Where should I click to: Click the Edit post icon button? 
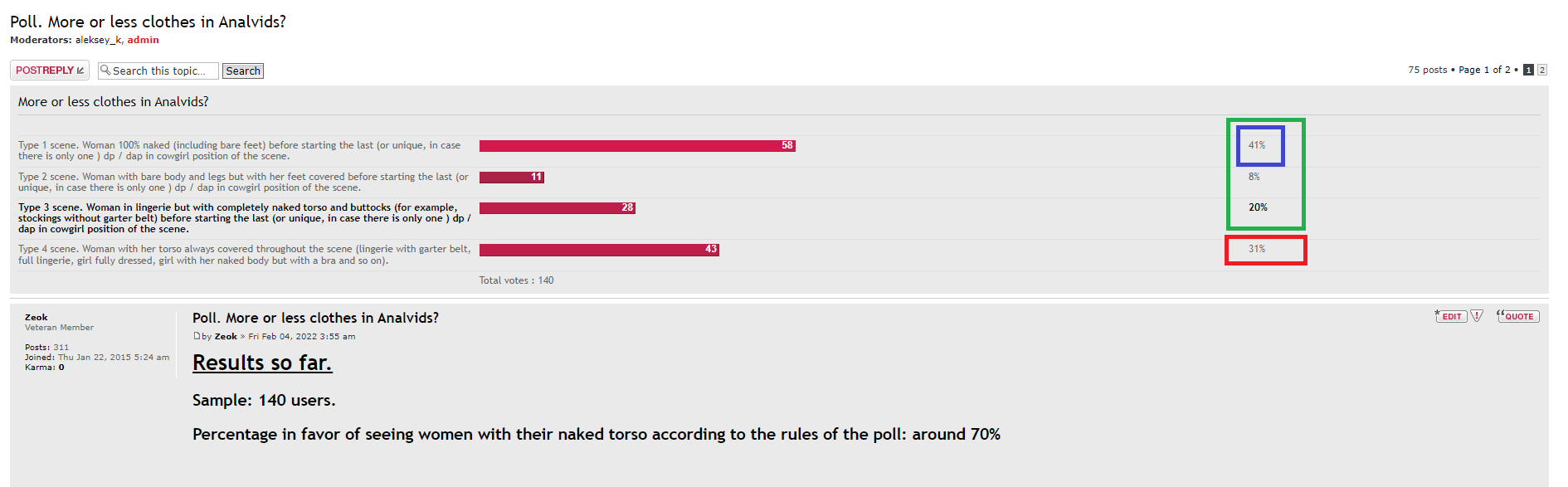click(1451, 316)
